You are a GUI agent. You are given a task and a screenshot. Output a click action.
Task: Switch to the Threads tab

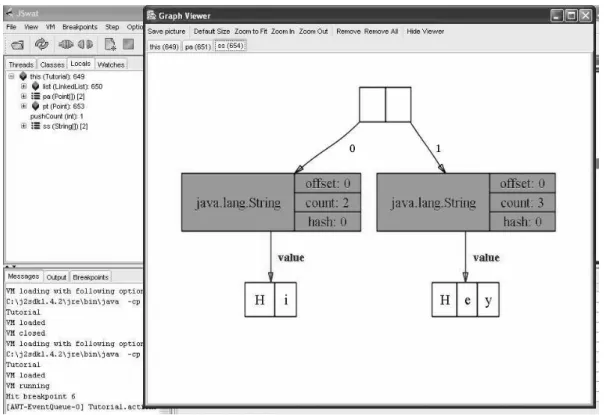[x=21, y=64]
